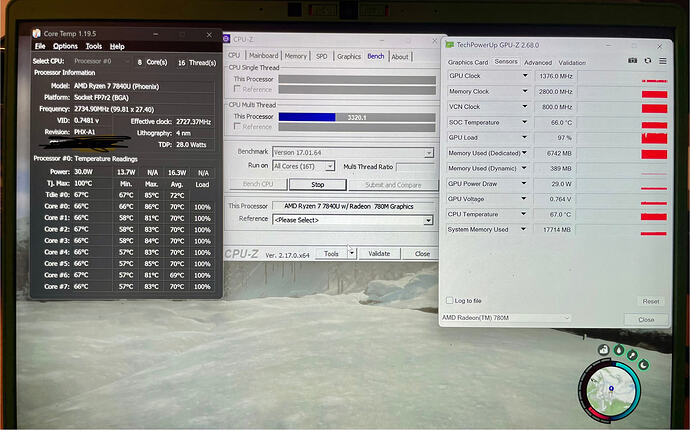This screenshot has width=690, height=430.
Task: Open the Tools button dropdown arrow in CPU-Z
Action: 351,254
